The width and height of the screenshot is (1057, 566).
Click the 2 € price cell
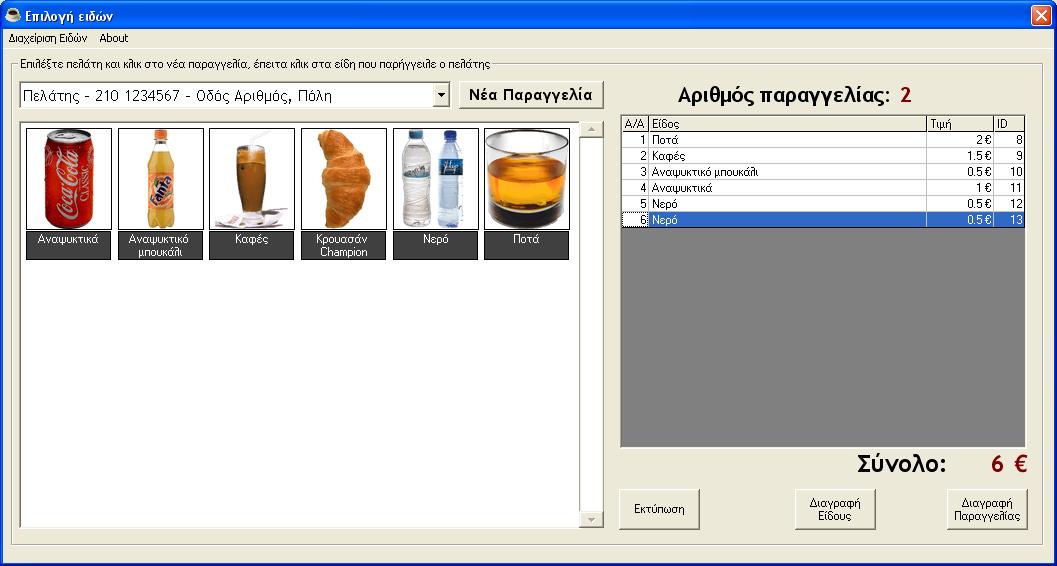click(960, 140)
